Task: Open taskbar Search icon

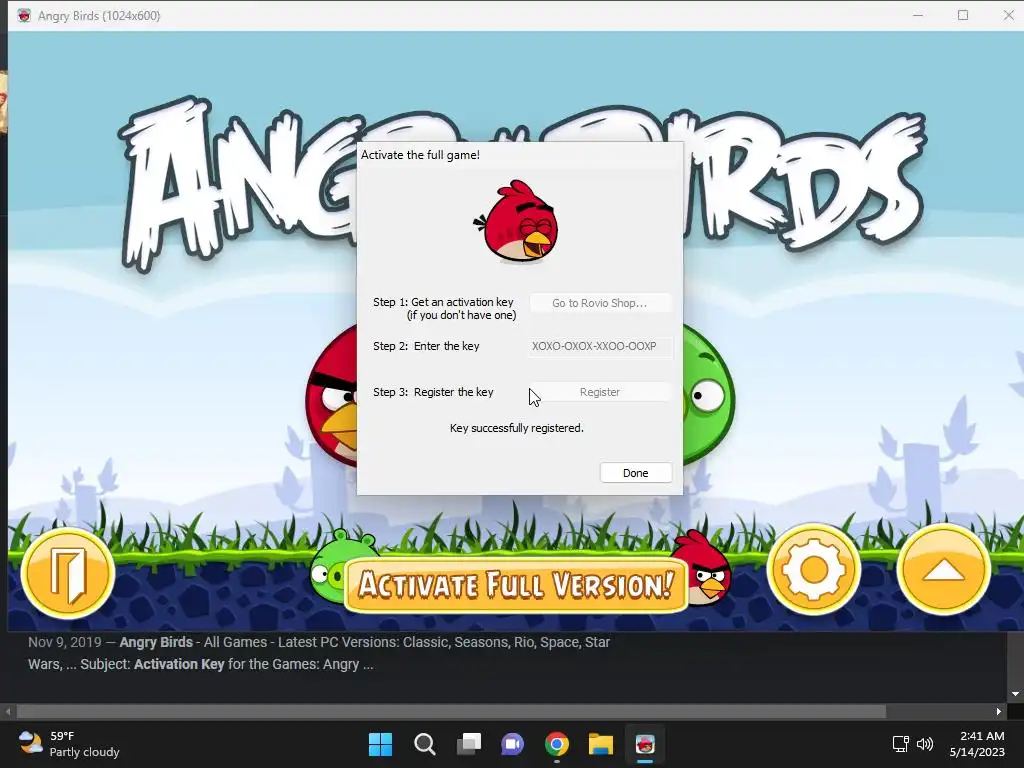Action: [424, 744]
